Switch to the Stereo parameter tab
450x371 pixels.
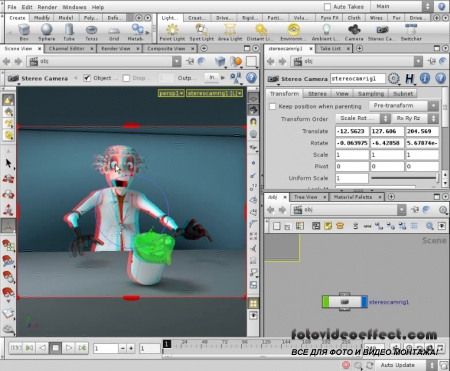(317, 94)
